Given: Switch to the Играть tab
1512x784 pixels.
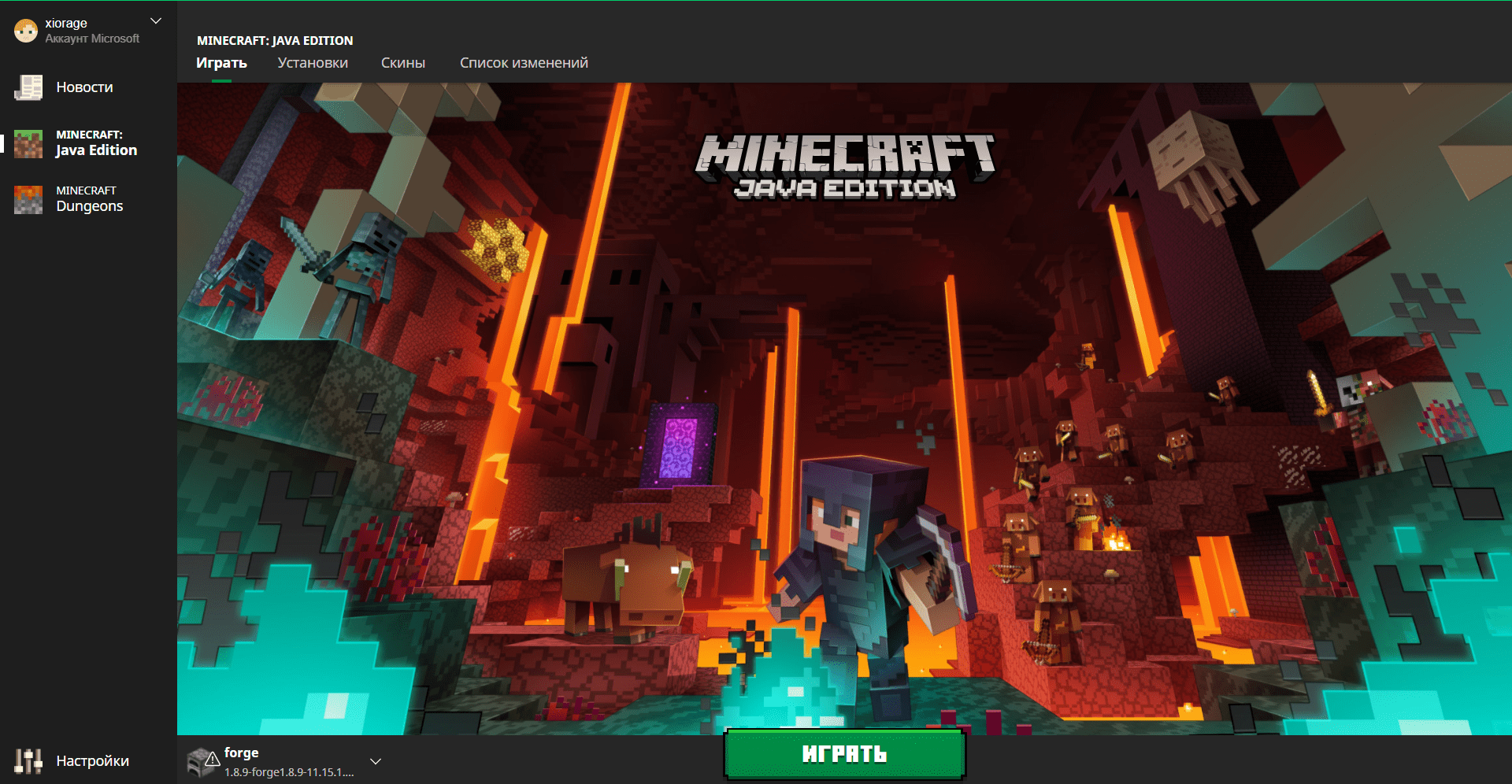Looking at the screenshot, I should pyautogui.click(x=221, y=63).
